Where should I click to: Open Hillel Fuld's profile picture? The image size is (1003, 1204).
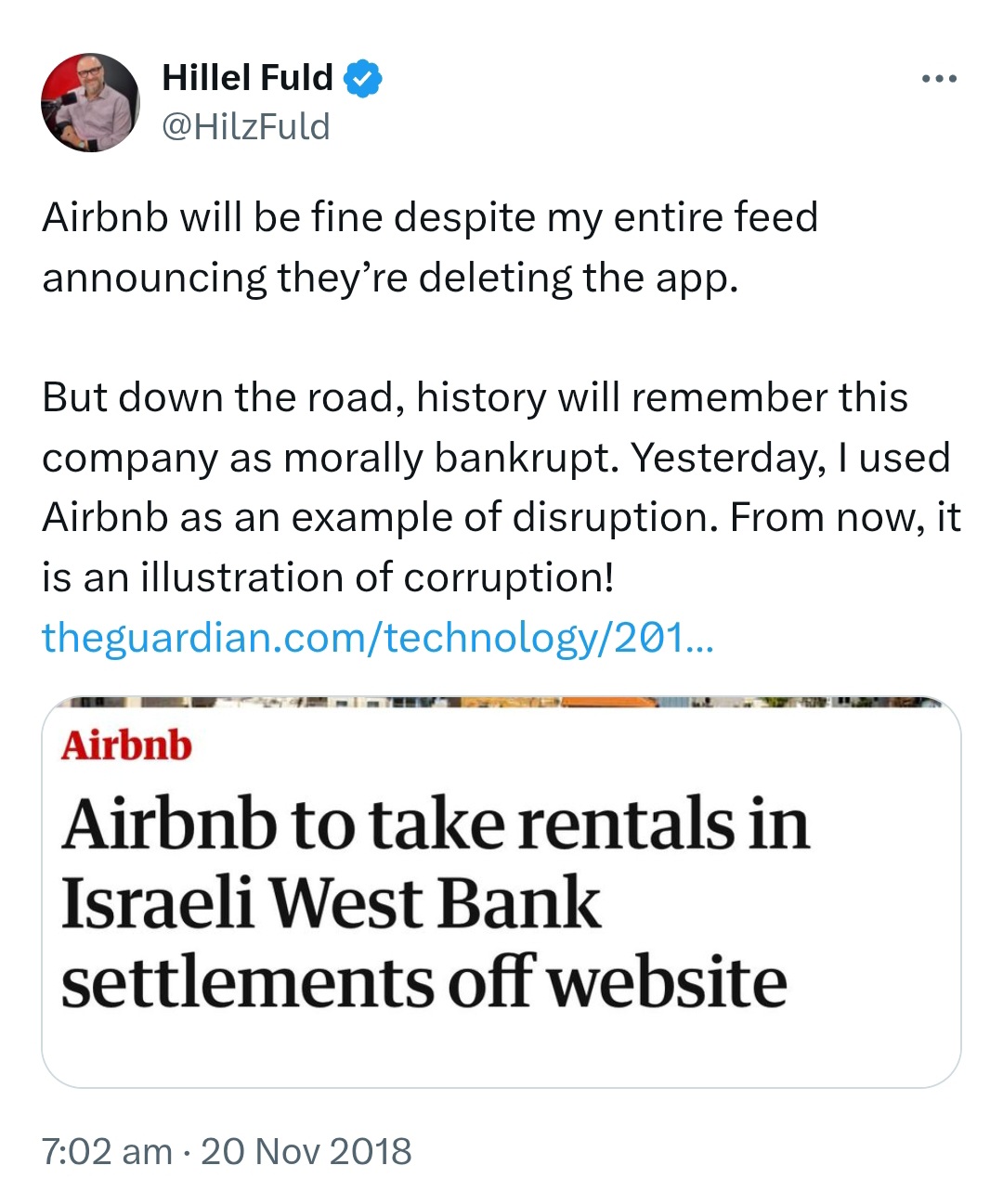(90, 102)
